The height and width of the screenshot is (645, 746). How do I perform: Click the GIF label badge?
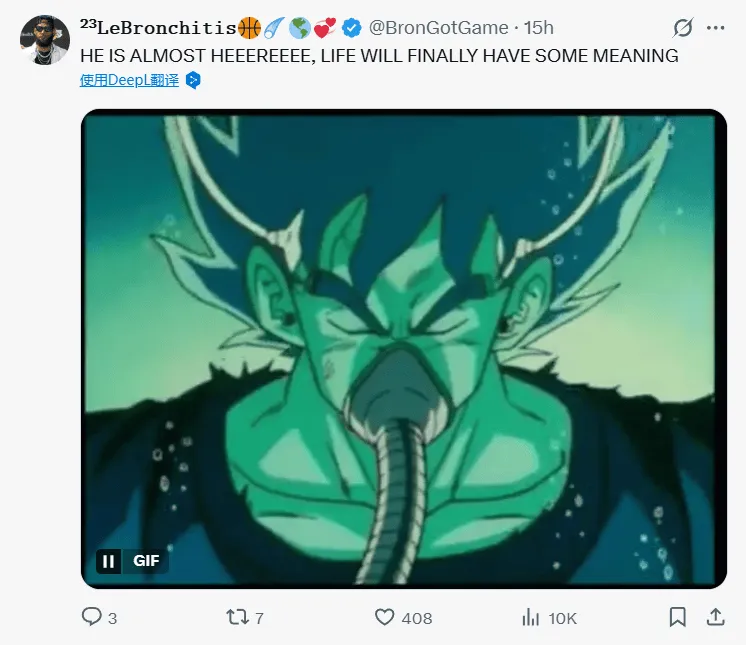coord(147,561)
